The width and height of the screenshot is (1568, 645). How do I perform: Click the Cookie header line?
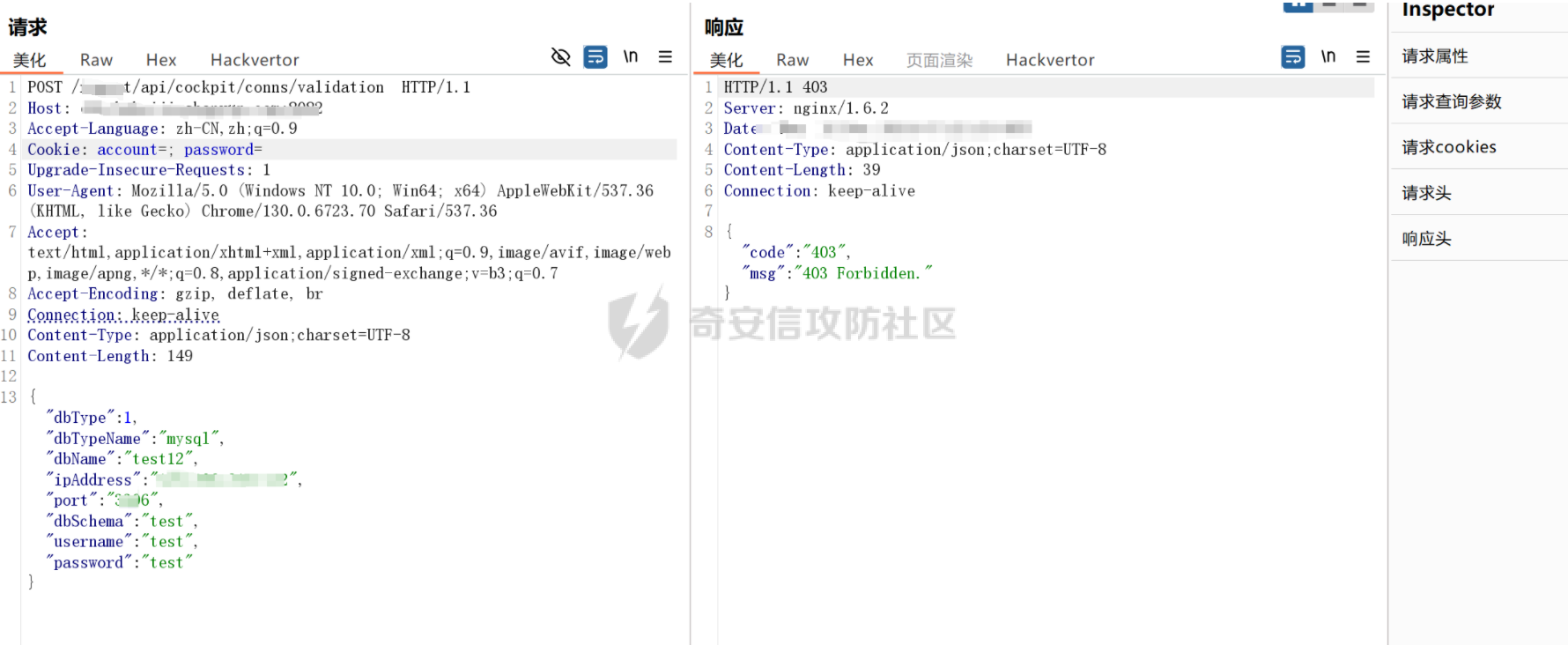coord(145,150)
